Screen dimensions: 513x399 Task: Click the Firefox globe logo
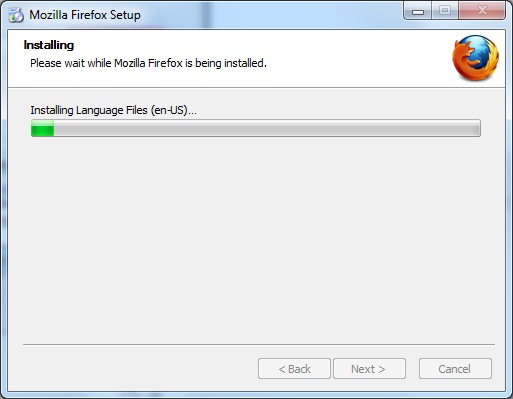475,58
